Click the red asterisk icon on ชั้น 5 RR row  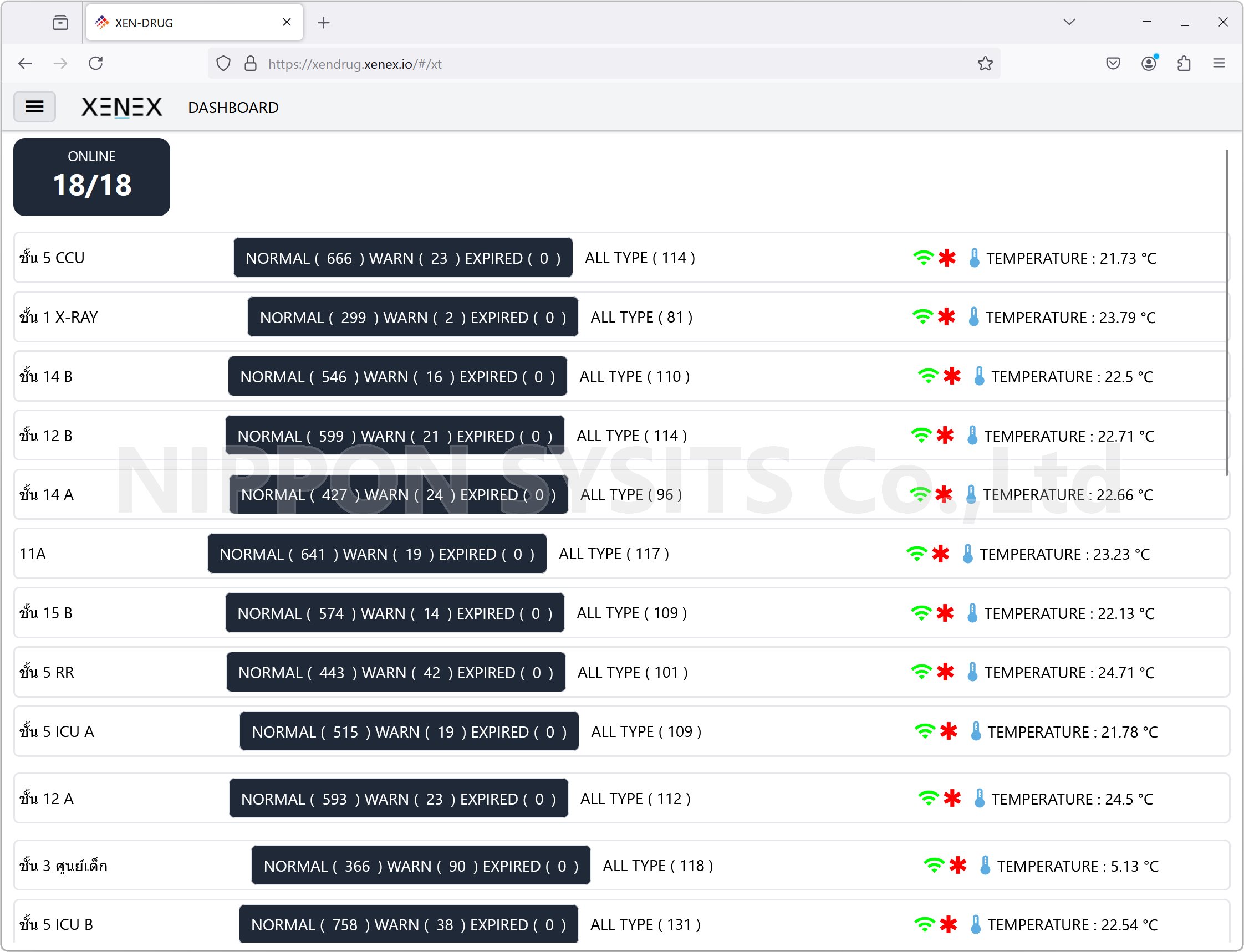(945, 672)
